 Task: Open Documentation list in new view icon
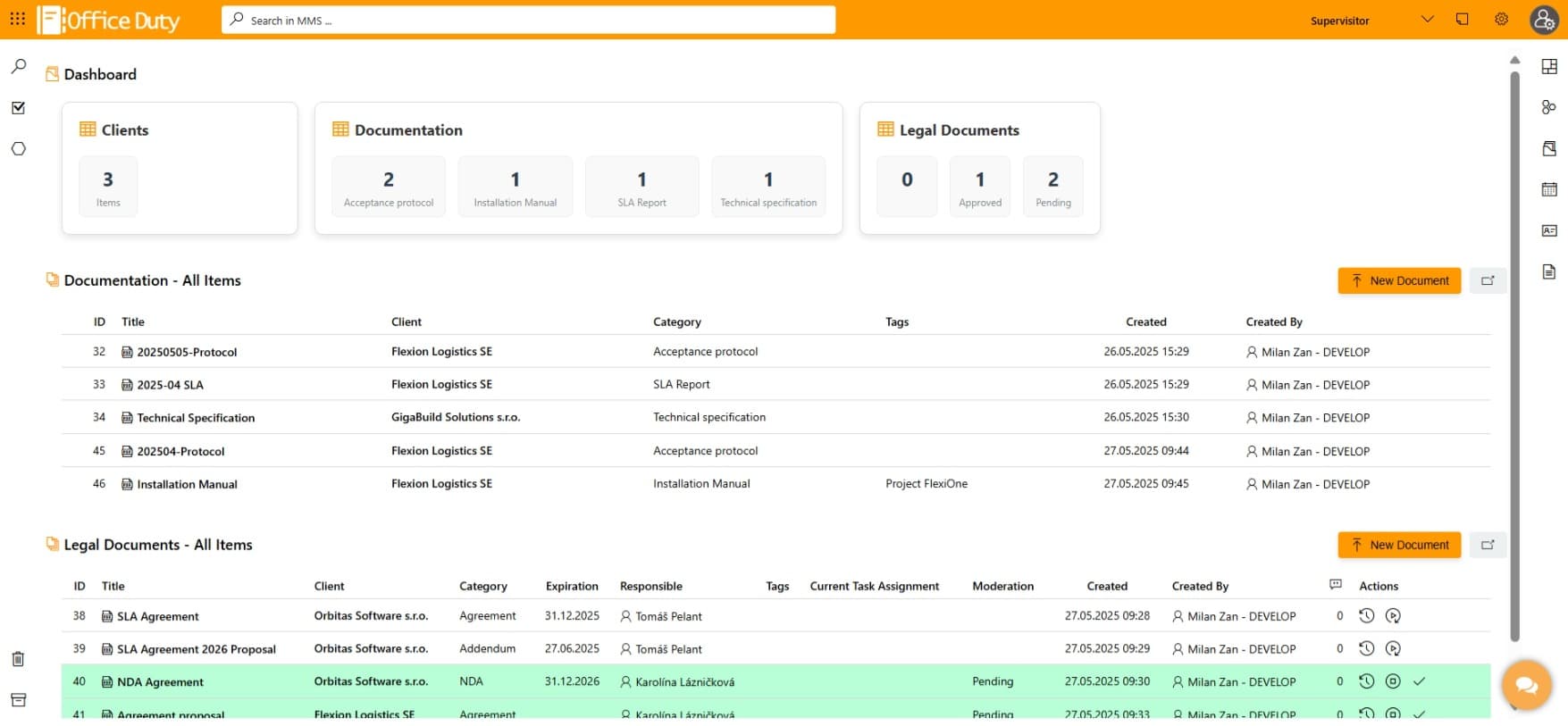[x=1488, y=280]
